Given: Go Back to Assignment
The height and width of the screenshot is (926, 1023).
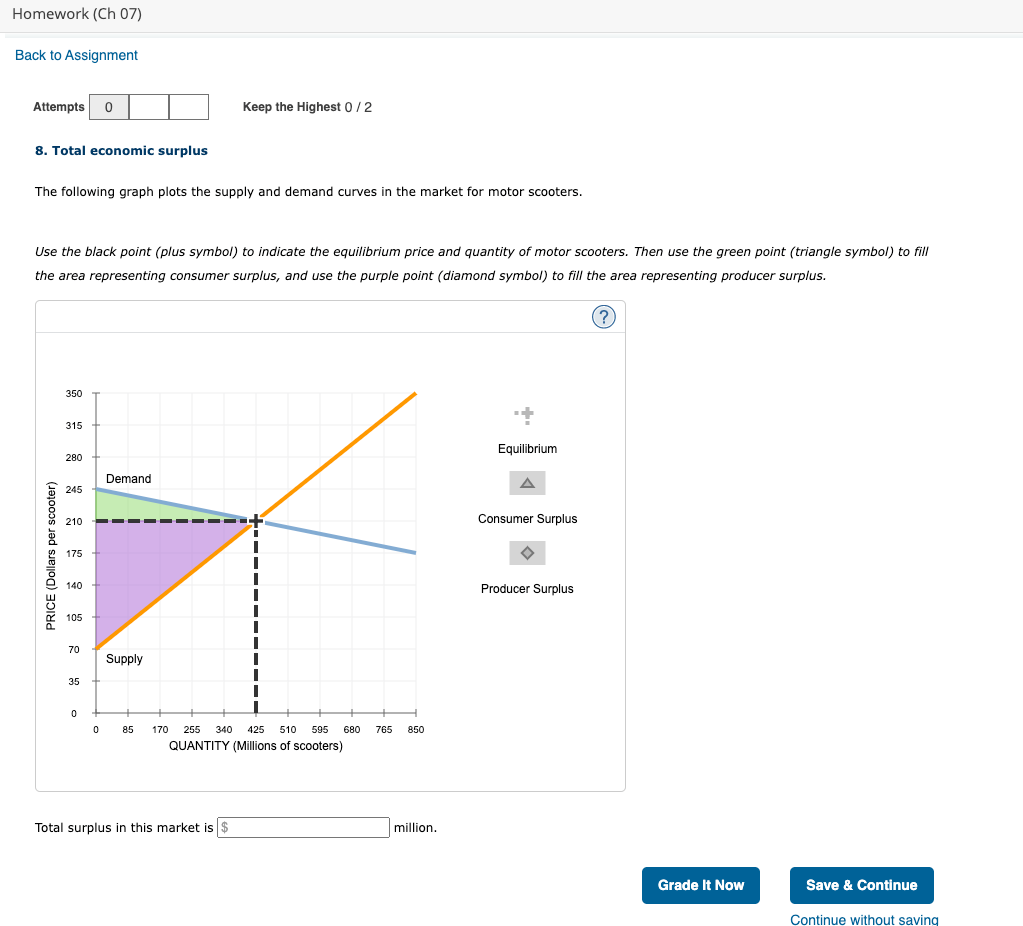Looking at the screenshot, I should [x=76, y=55].
